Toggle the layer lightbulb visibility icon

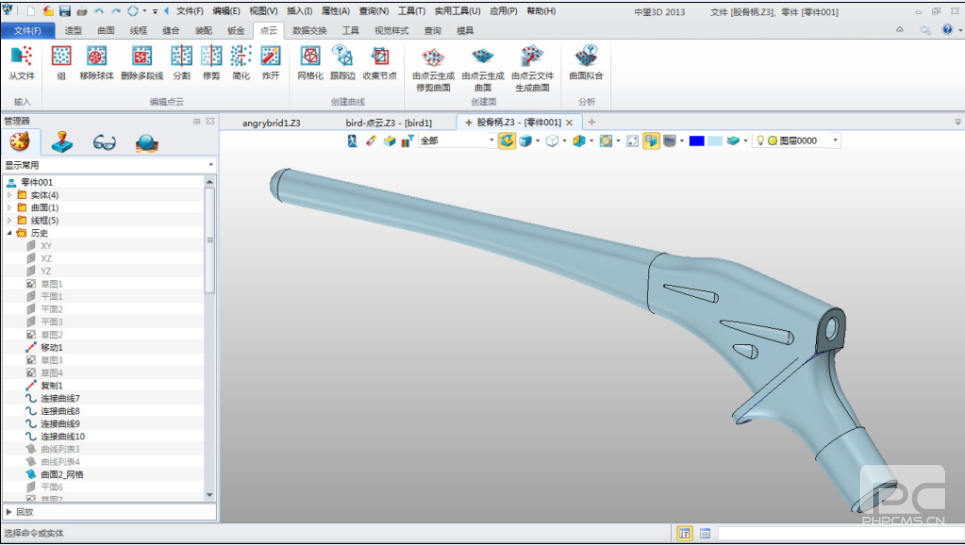pos(760,141)
